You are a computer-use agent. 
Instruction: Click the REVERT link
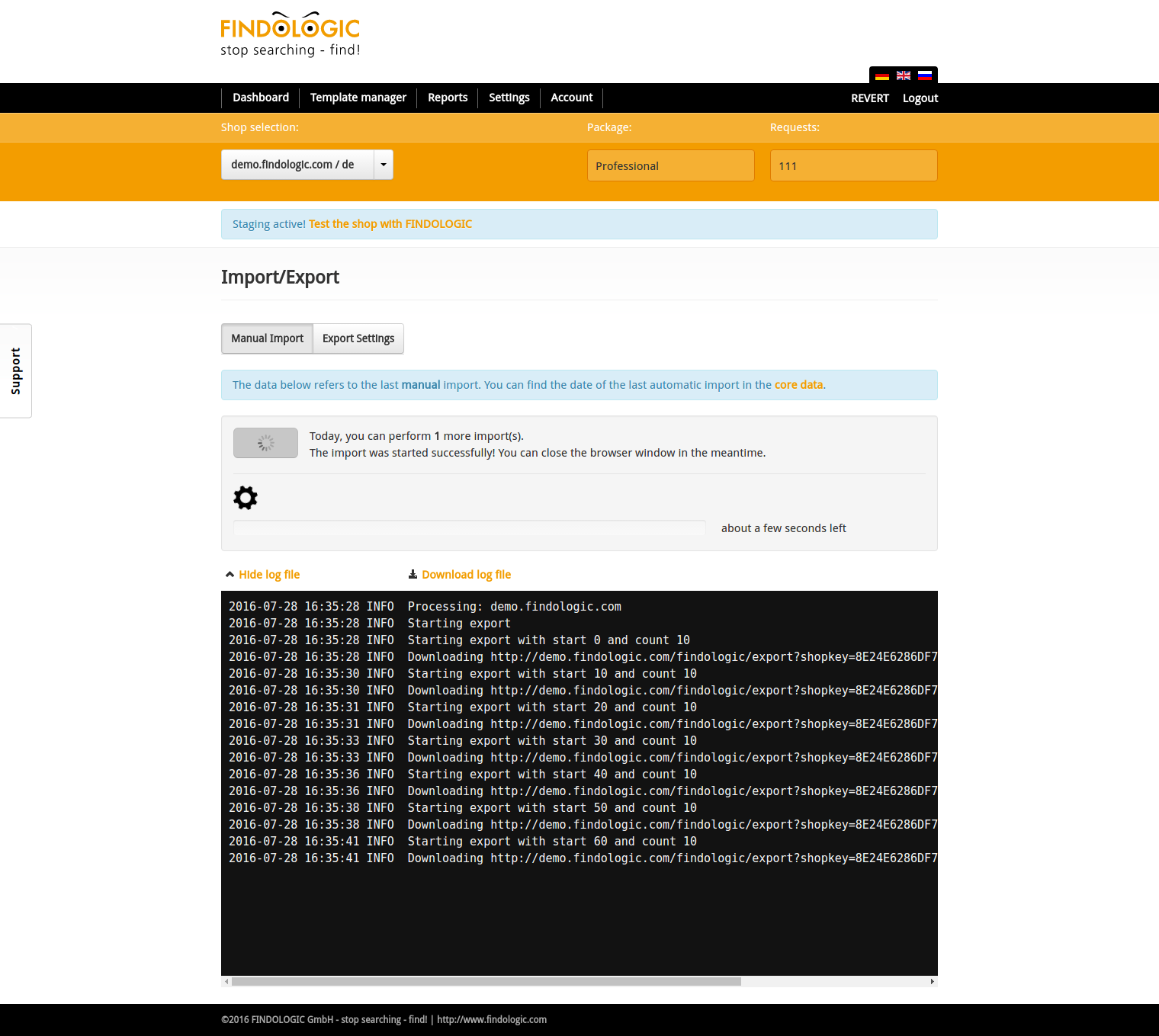point(870,98)
